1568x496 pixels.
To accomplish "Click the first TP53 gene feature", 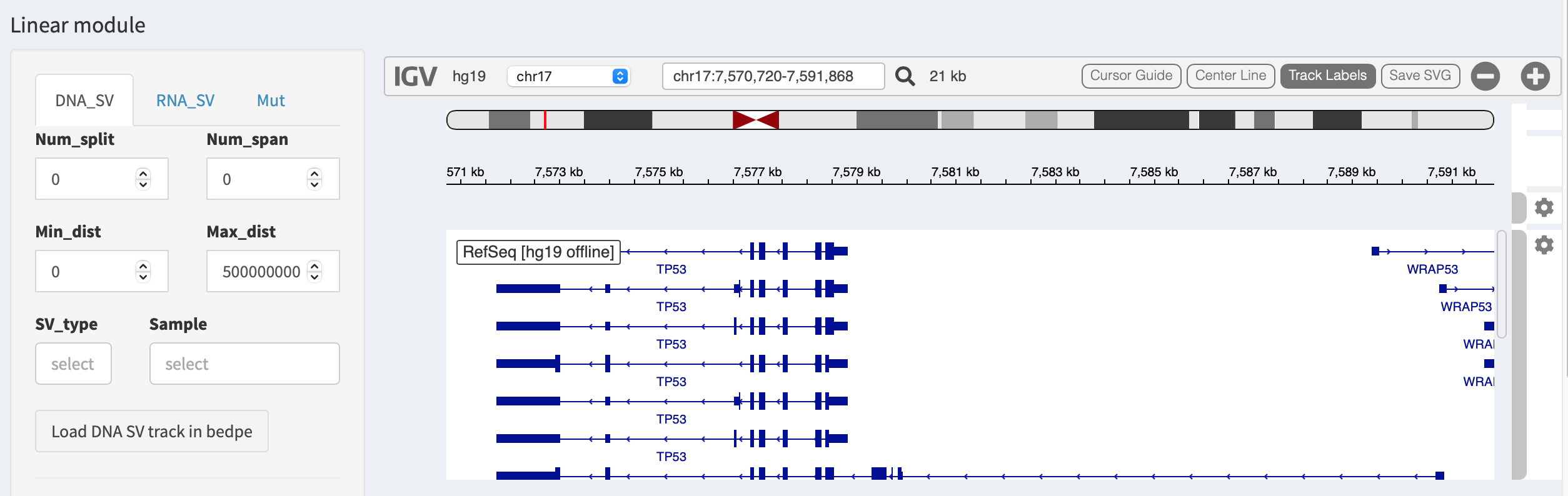I will click(x=736, y=252).
